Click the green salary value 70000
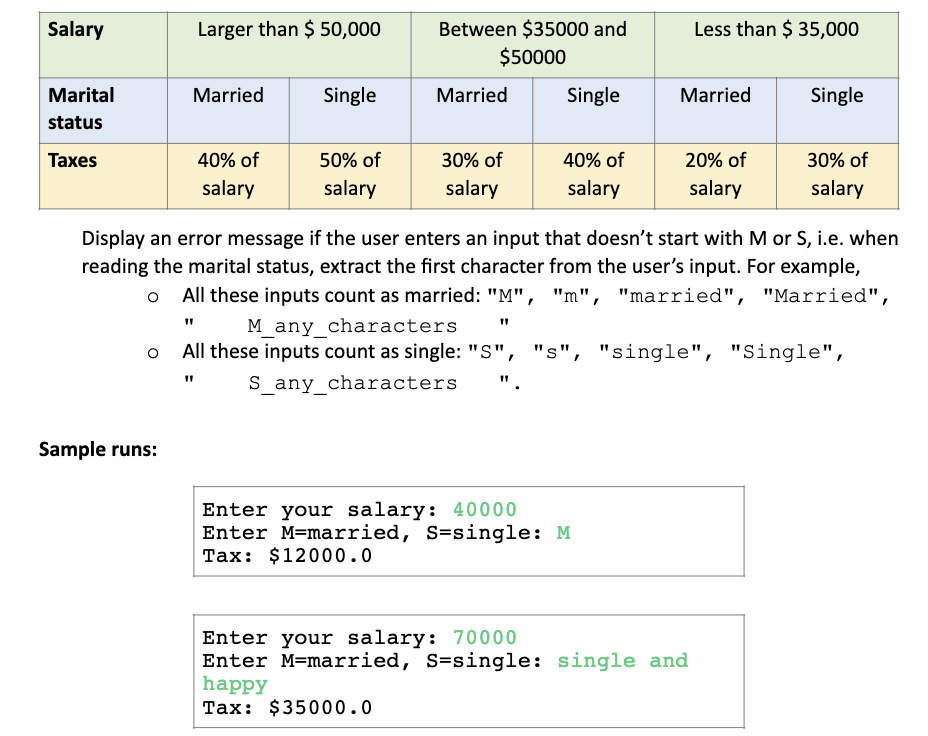 pyautogui.click(x=485, y=637)
